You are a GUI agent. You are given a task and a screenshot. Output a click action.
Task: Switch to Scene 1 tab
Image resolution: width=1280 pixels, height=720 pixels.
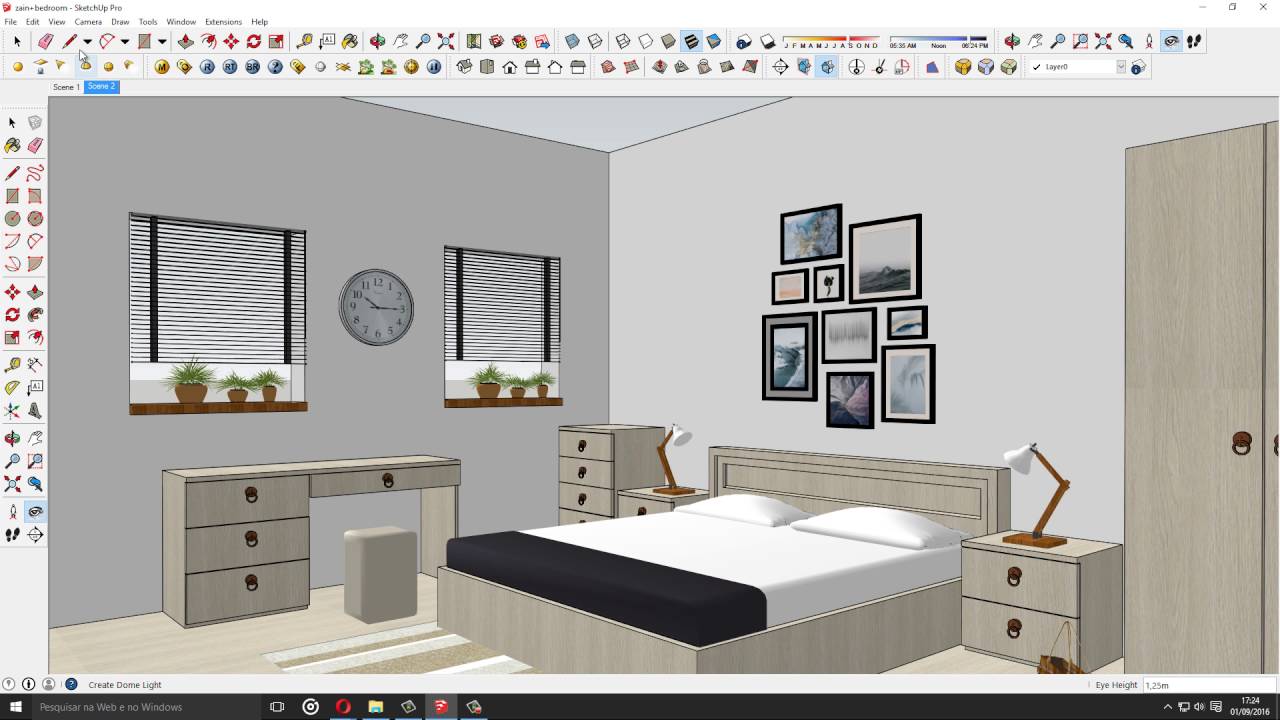tap(66, 87)
